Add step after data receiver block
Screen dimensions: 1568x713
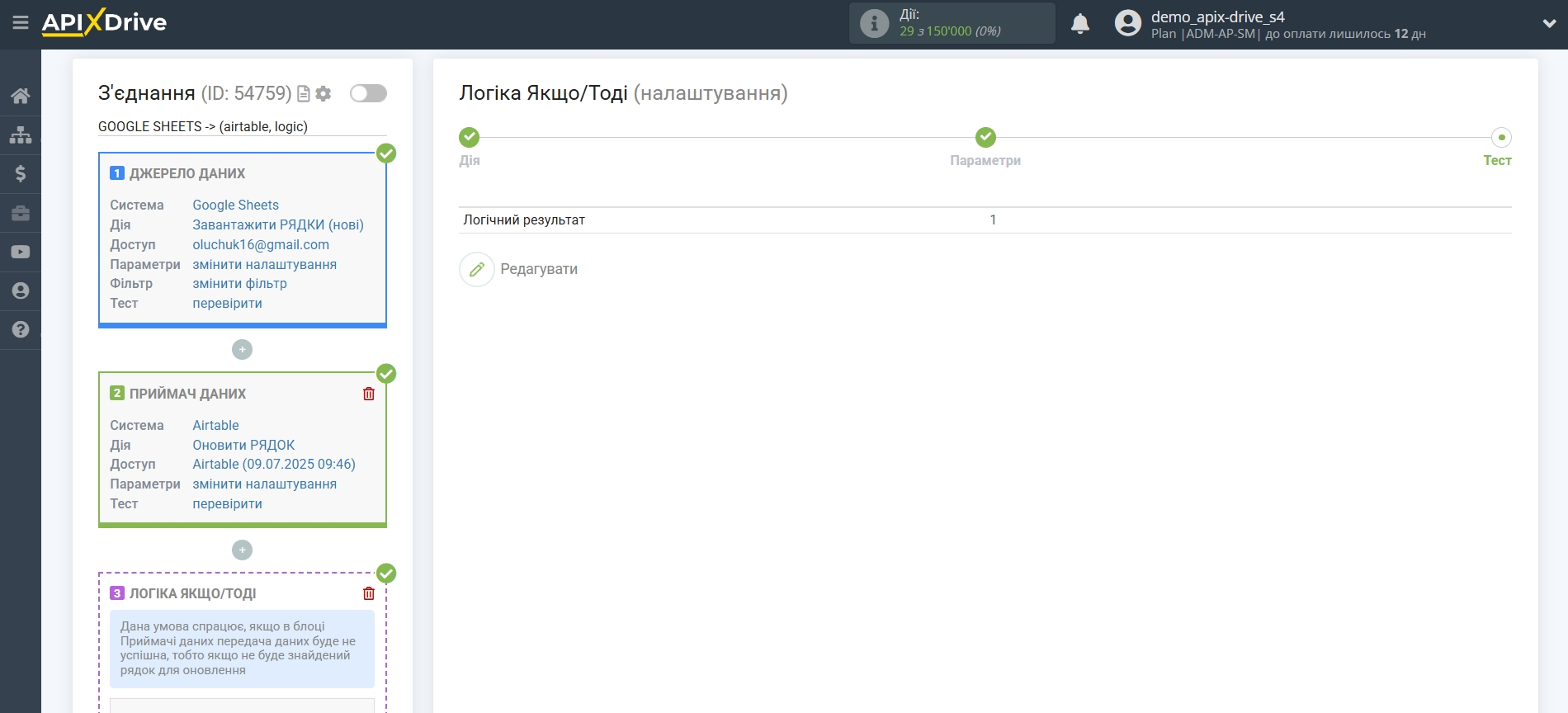tap(242, 550)
